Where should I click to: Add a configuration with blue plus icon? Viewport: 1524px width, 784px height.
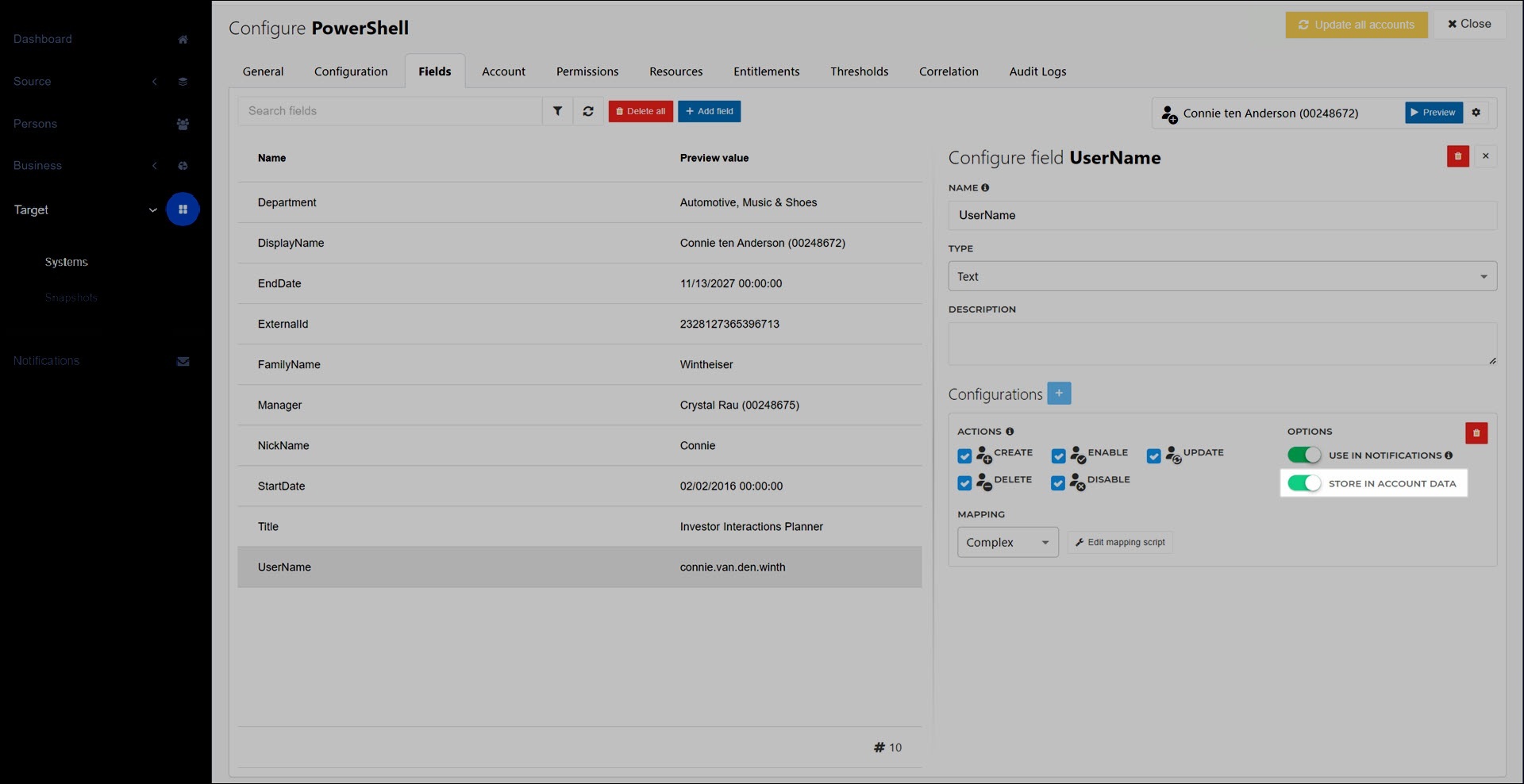(1059, 393)
